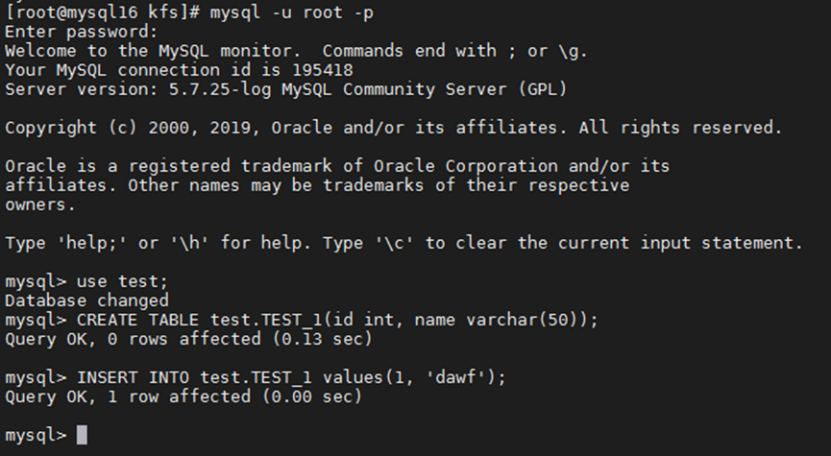
Task: Click the '1 row affected (0.00 sec)' result
Action: [235, 397]
